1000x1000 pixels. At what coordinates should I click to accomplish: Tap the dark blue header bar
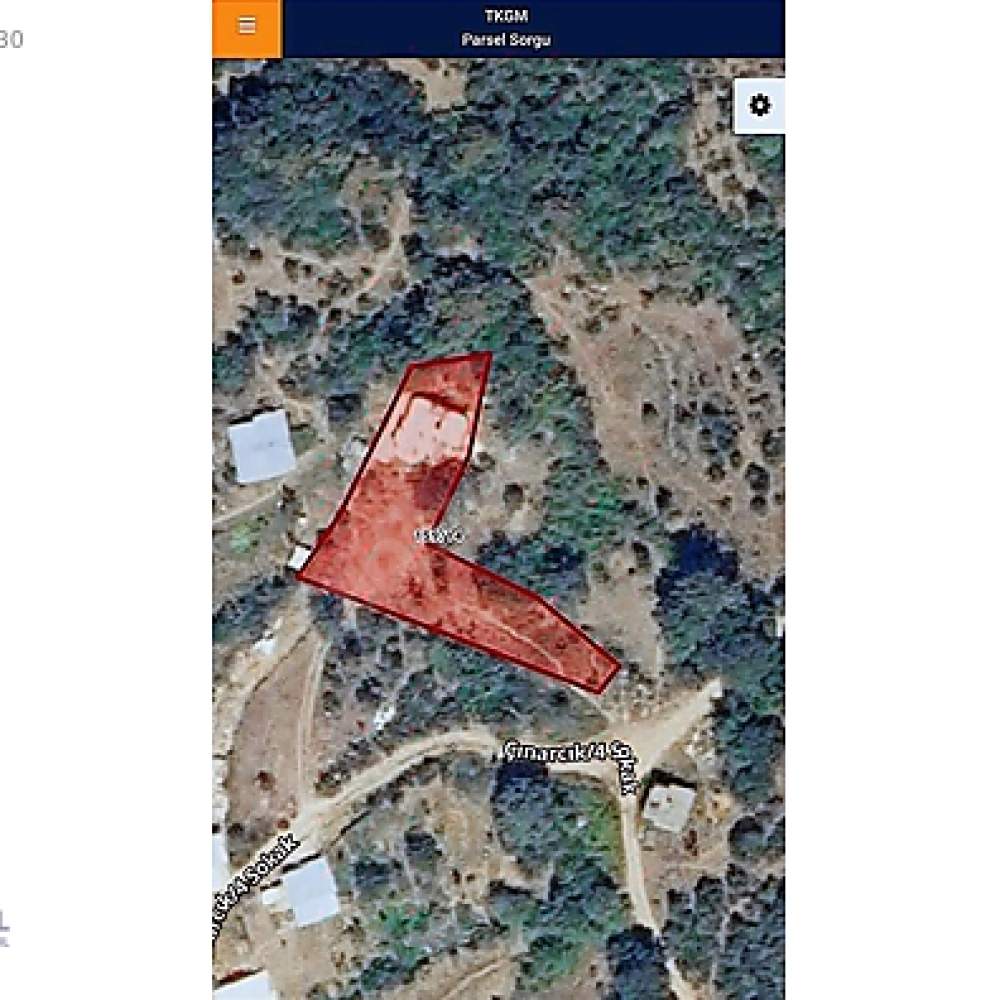534,29
